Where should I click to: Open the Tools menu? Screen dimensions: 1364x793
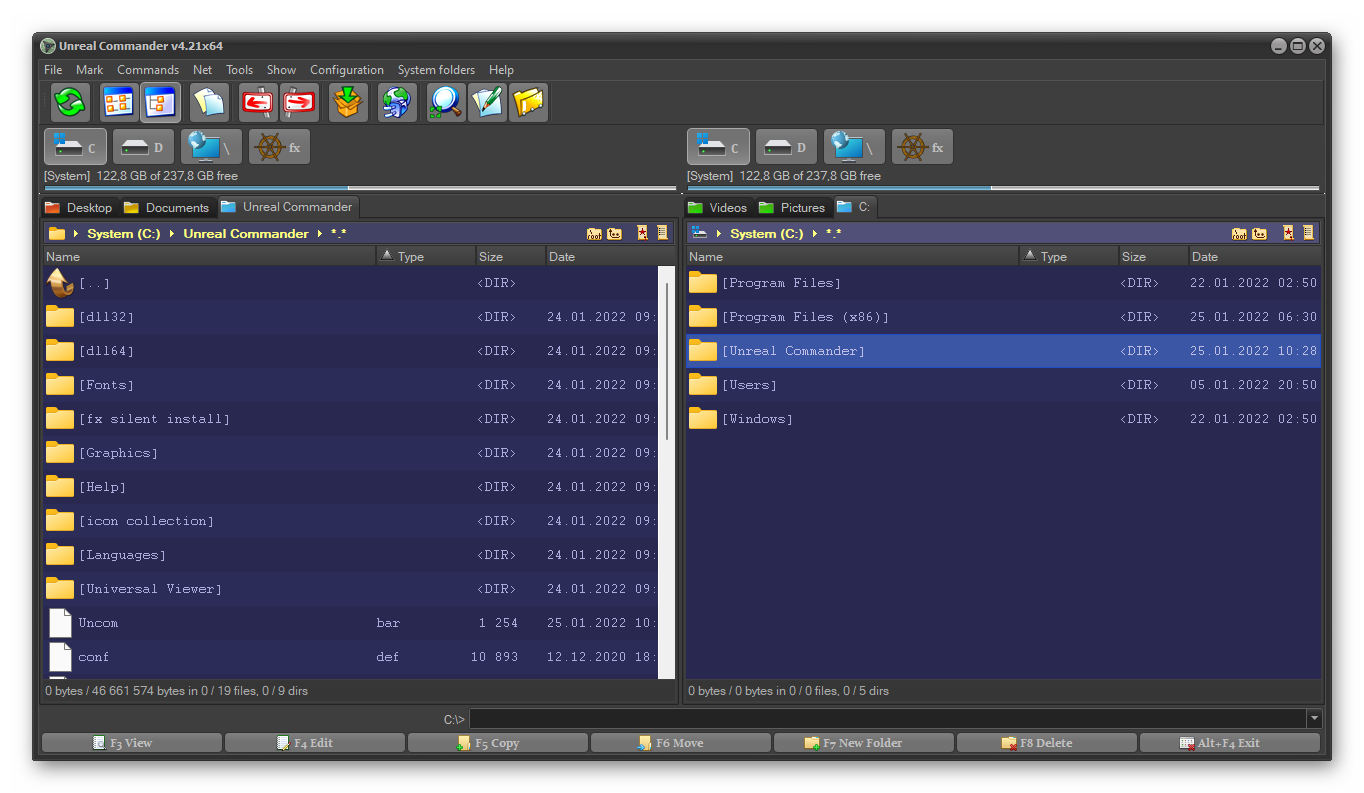click(x=239, y=70)
